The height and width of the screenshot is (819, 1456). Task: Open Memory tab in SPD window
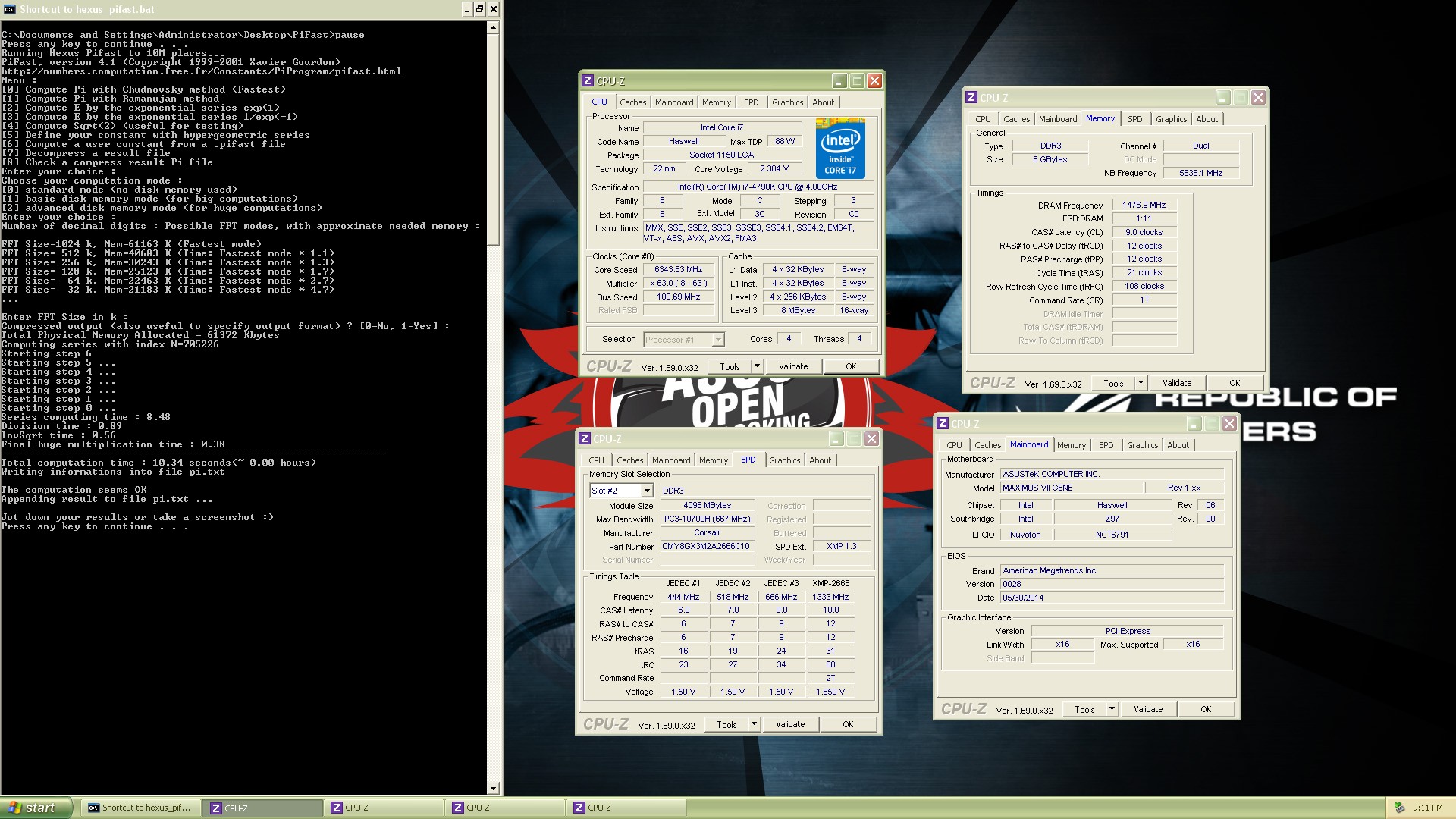[713, 460]
